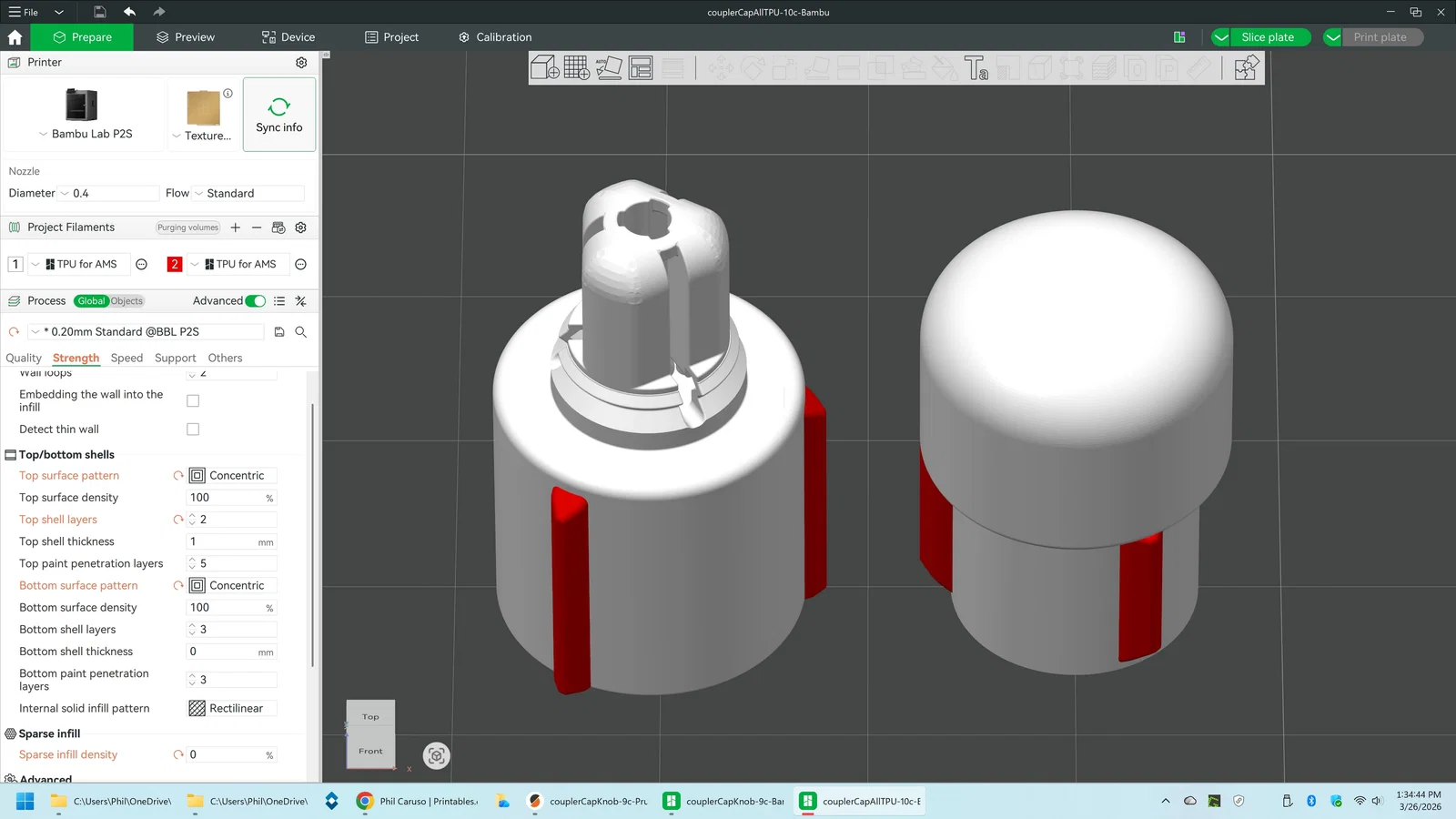Open filament 2 more options icon
Image resolution: width=1456 pixels, height=819 pixels.
[x=301, y=265]
